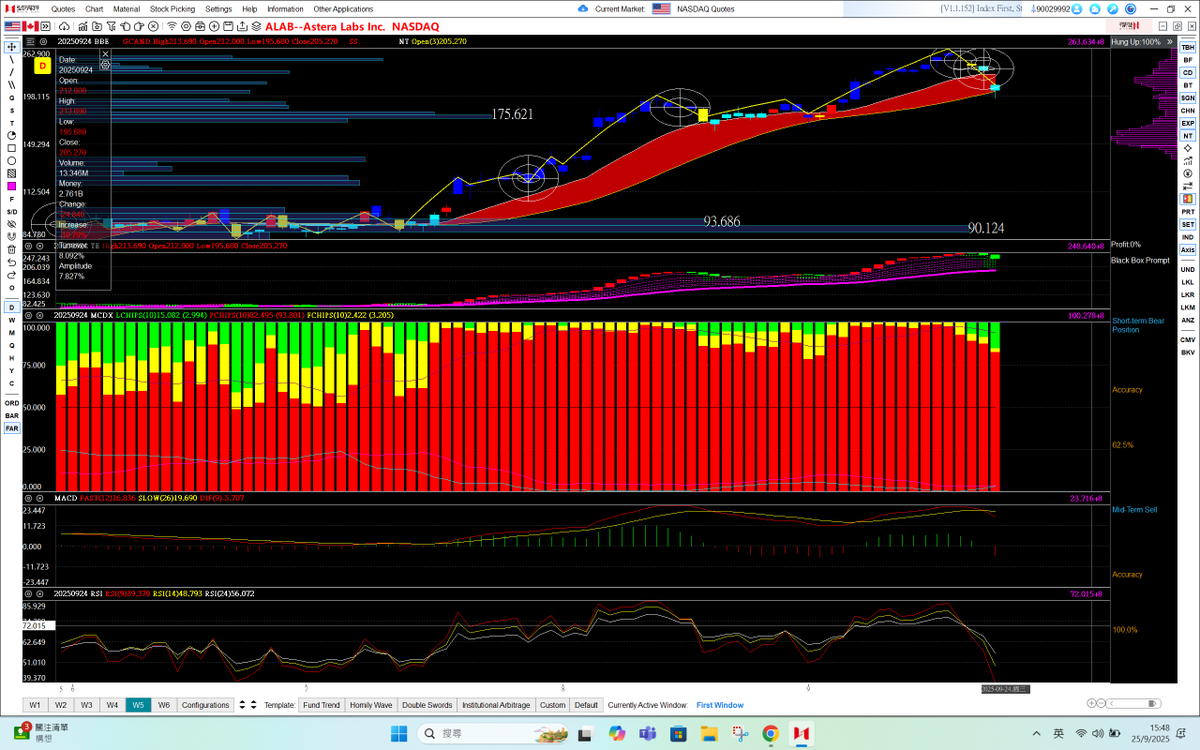The height and width of the screenshot is (750, 1200).
Task: Open the Stock Picking menu
Action: point(173,9)
